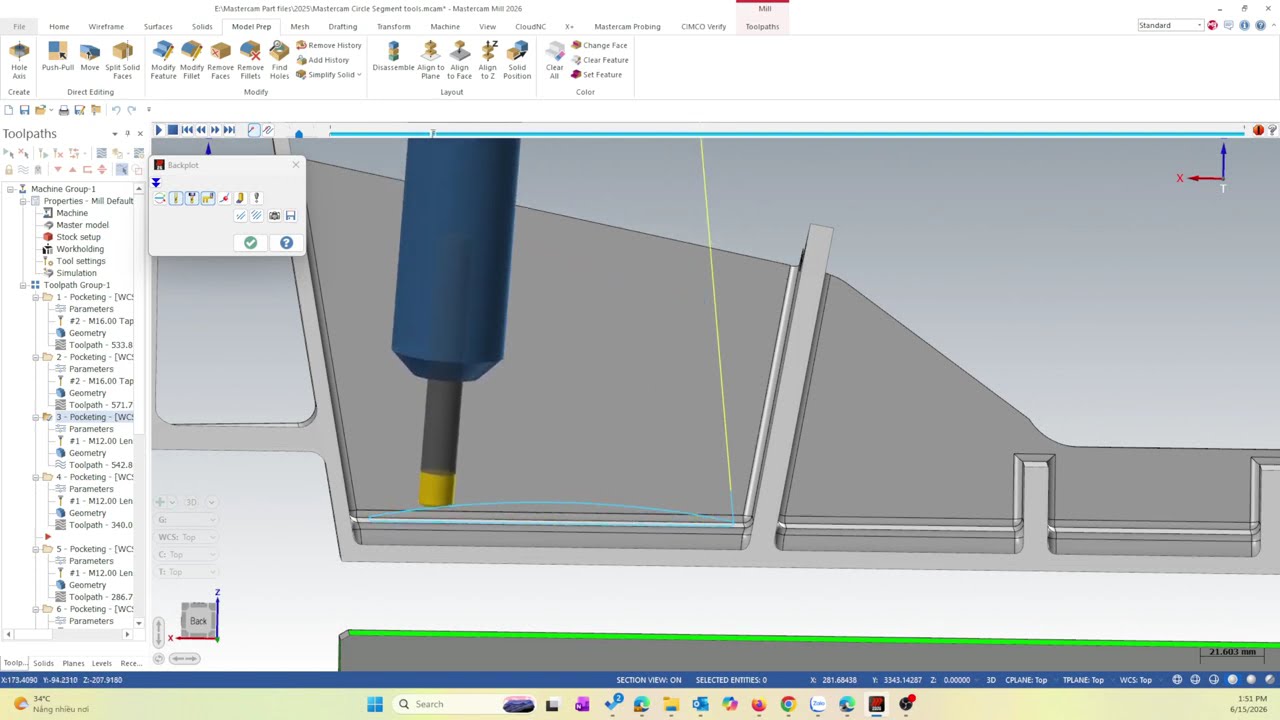Open Backplot help button
This screenshot has height=720, width=1280.
point(286,243)
